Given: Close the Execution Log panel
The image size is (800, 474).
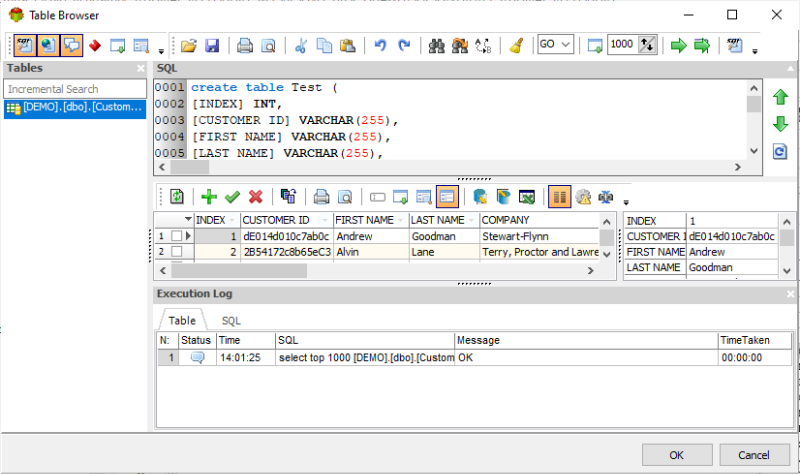Looking at the screenshot, I should click(x=790, y=294).
